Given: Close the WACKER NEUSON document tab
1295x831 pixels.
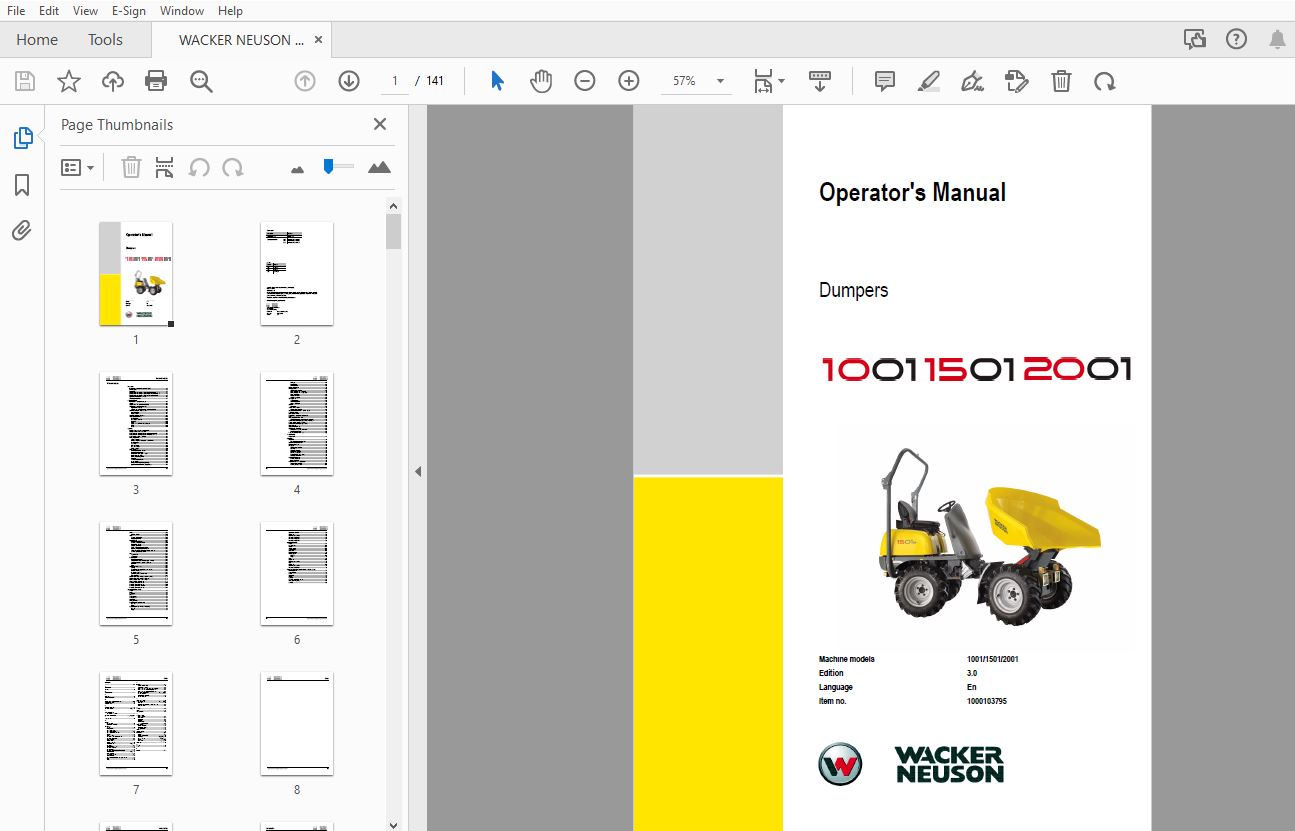Looking at the screenshot, I should pyautogui.click(x=319, y=40).
